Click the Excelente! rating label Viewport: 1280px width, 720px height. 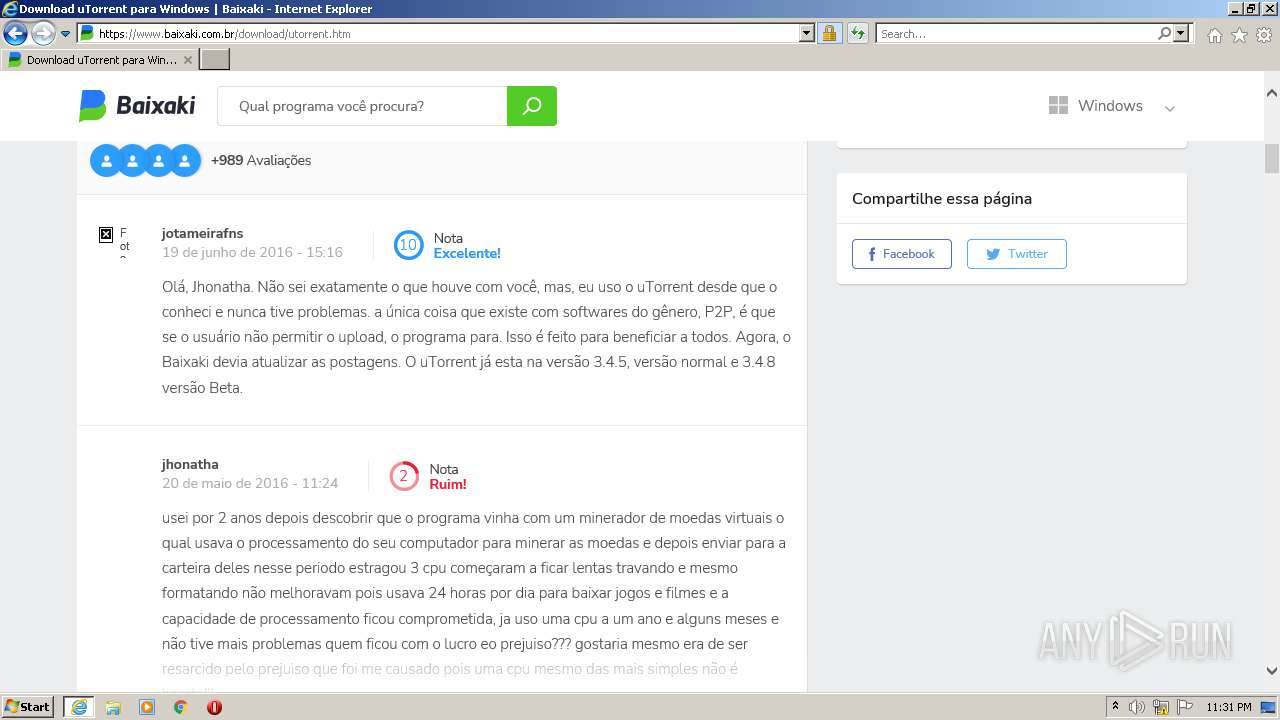(x=467, y=253)
